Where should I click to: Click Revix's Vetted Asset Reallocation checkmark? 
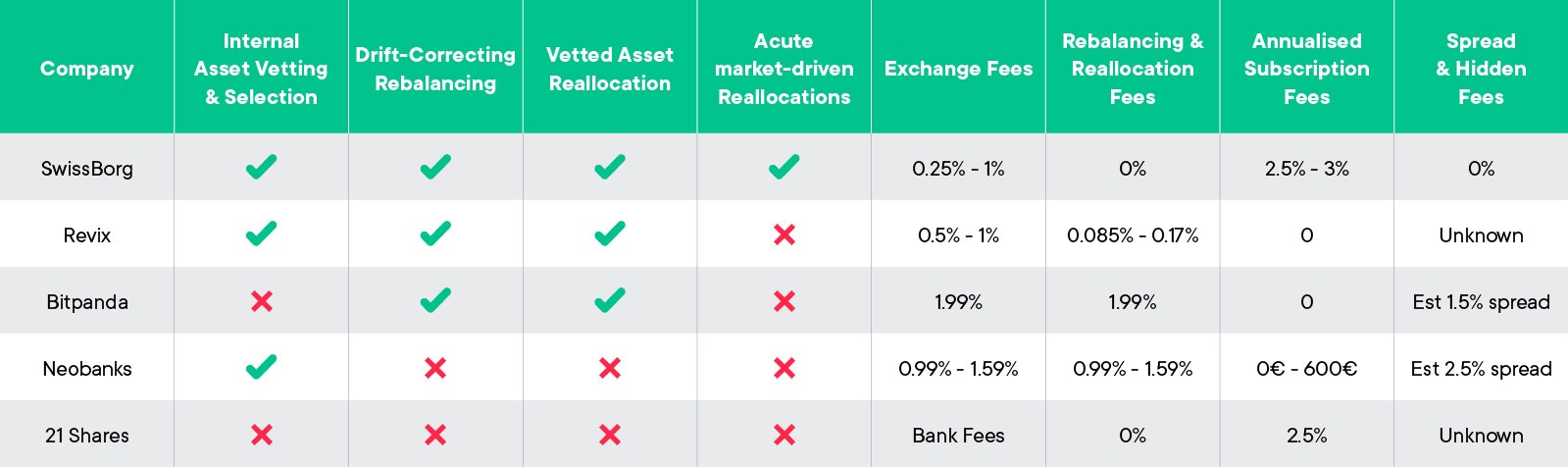(x=610, y=233)
